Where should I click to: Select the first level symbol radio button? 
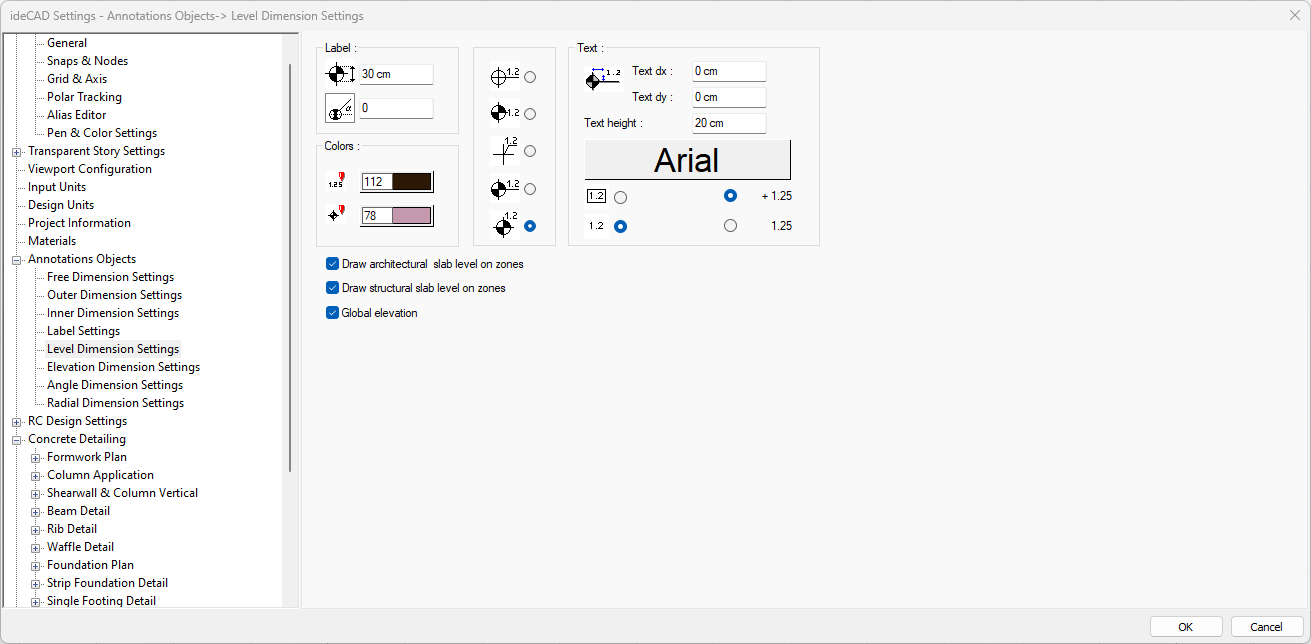[x=530, y=77]
